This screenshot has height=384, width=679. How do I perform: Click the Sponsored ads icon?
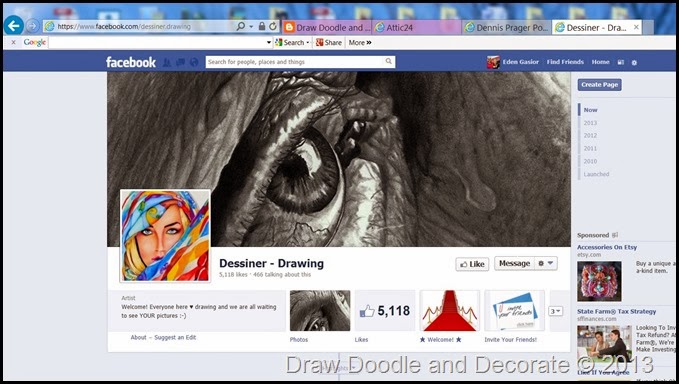pyautogui.click(x=615, y=235)
